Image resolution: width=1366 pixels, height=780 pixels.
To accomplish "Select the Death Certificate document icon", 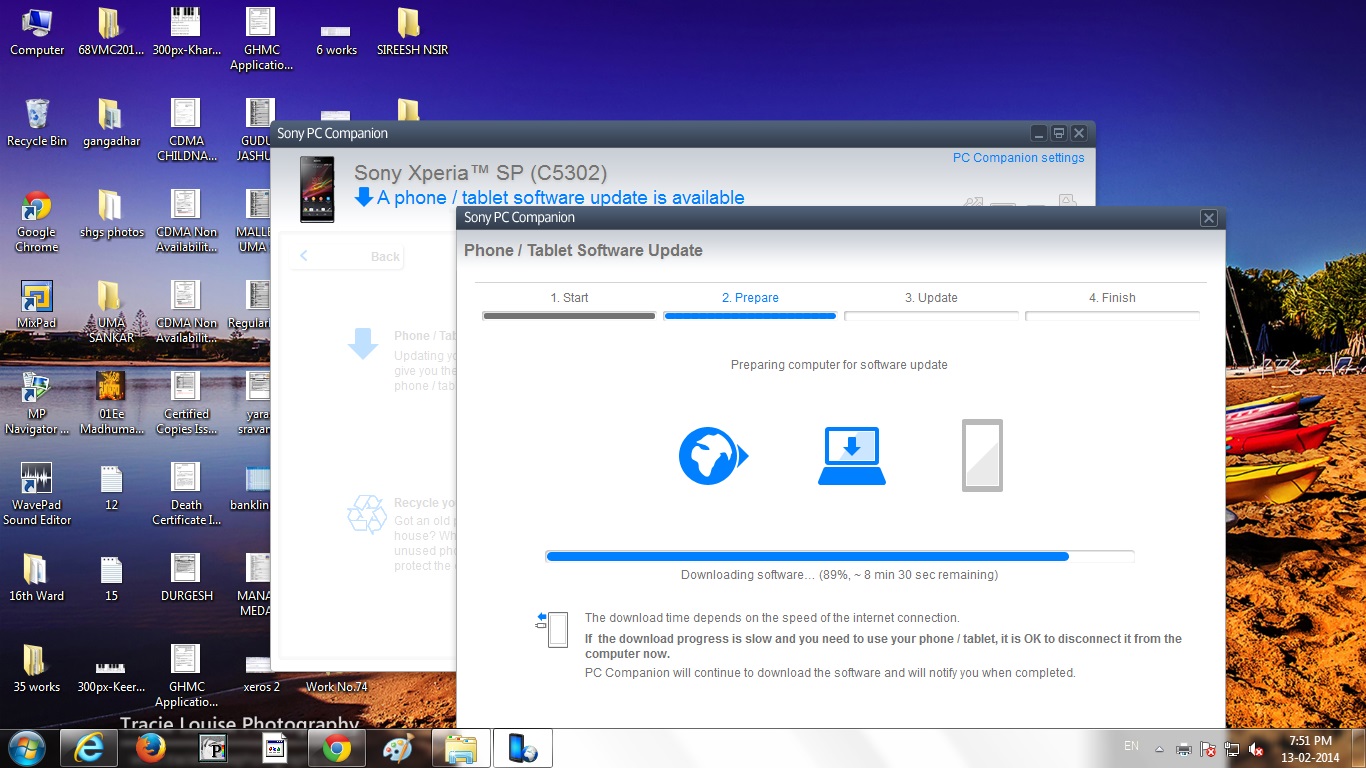I will coord(186,494).
